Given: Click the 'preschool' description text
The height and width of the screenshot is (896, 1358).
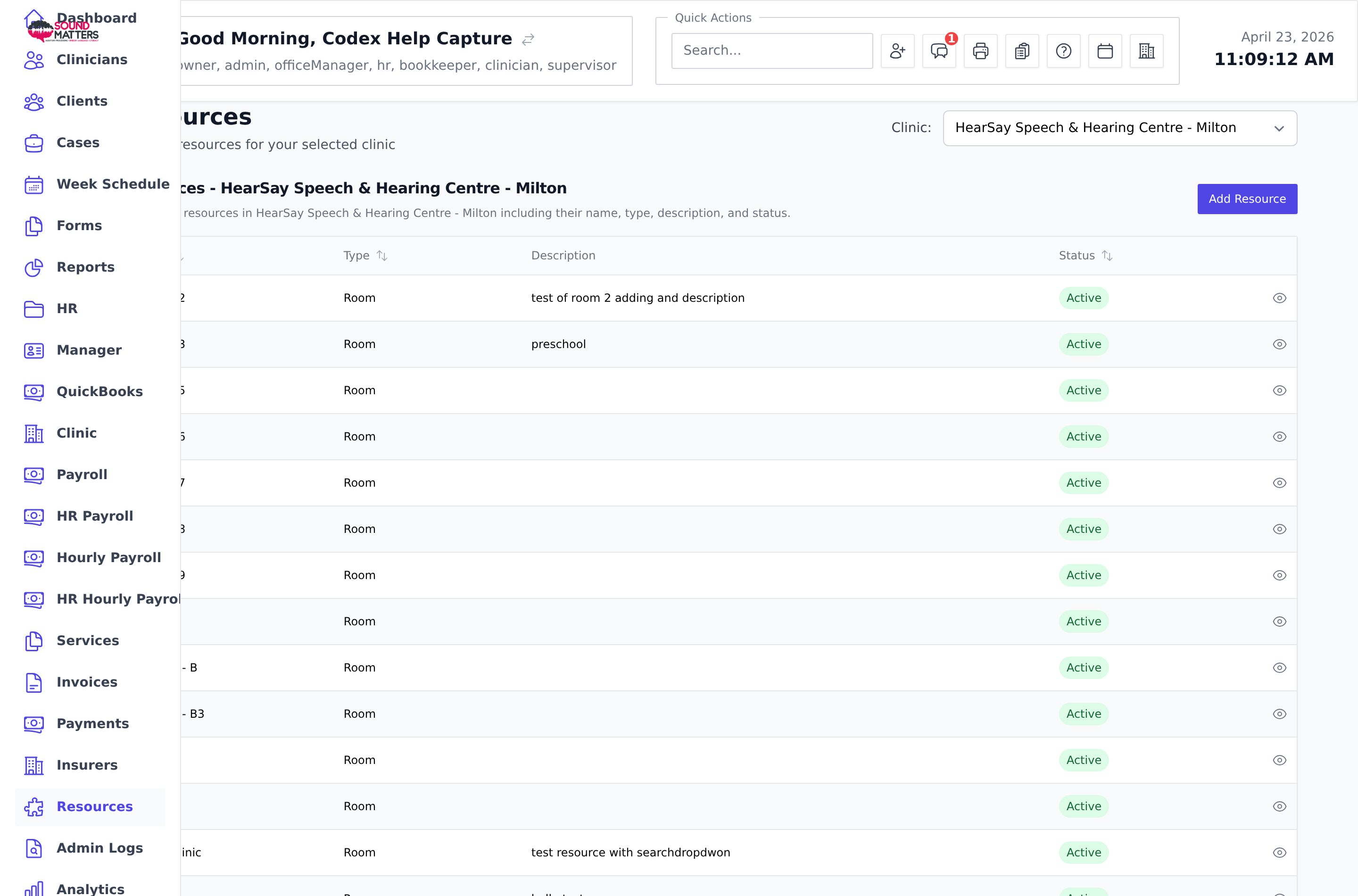Looking at the screenshot, I should (x=558, y=345).
